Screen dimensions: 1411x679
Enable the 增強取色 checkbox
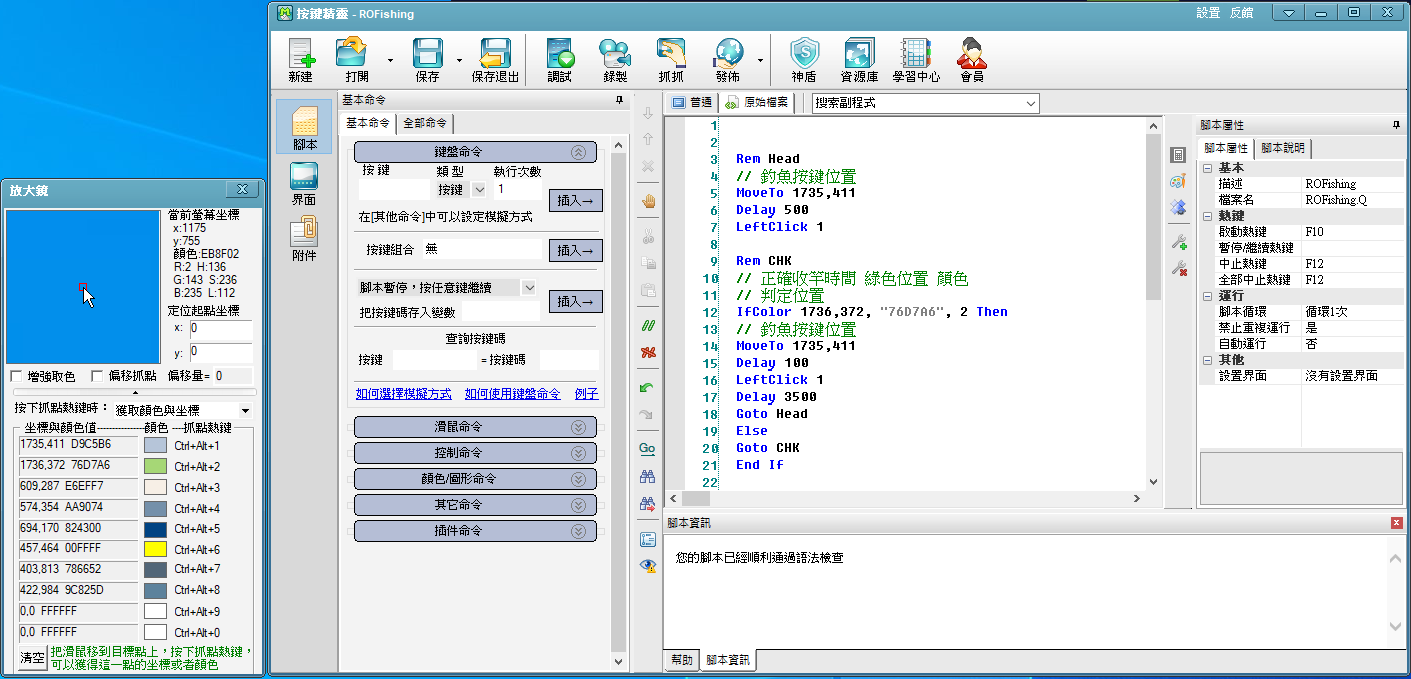pyautogui.click(x=17, y=376)
